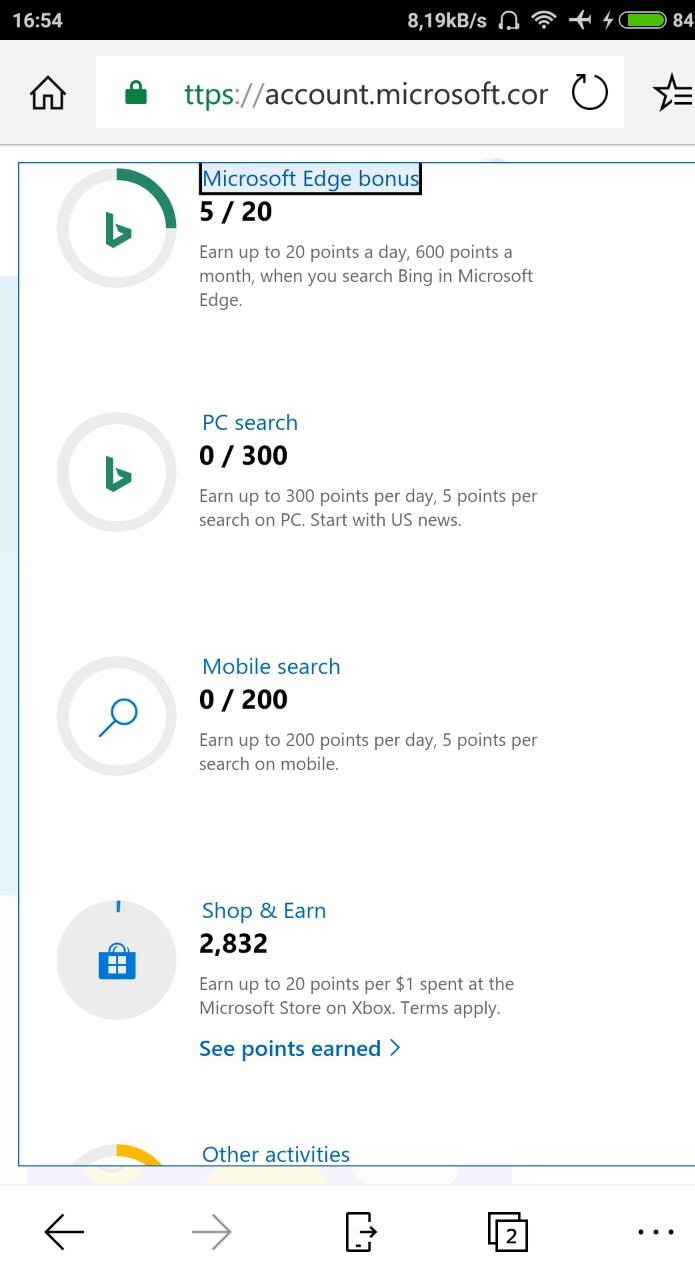Open the Microsoft Edge bonus link
Viewport: 695px width, 1280px height.
coord(310,179)
